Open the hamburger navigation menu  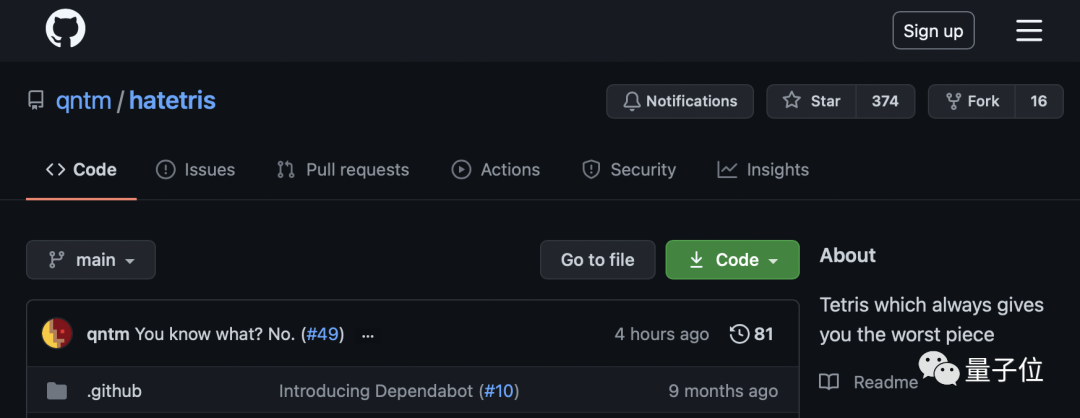coord(1029,31)
